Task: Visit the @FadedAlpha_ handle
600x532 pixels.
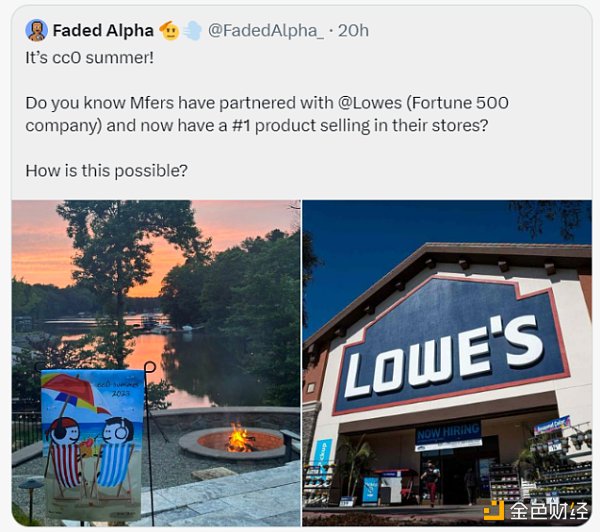Action: (x=266, y=30)
